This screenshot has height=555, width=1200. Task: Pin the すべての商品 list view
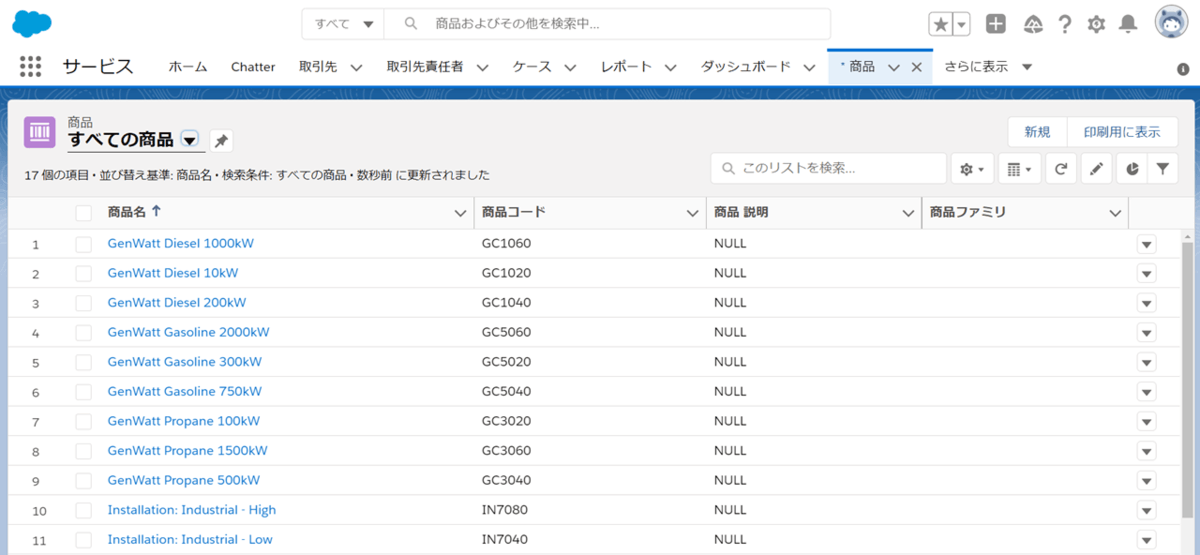coord(221,140)
